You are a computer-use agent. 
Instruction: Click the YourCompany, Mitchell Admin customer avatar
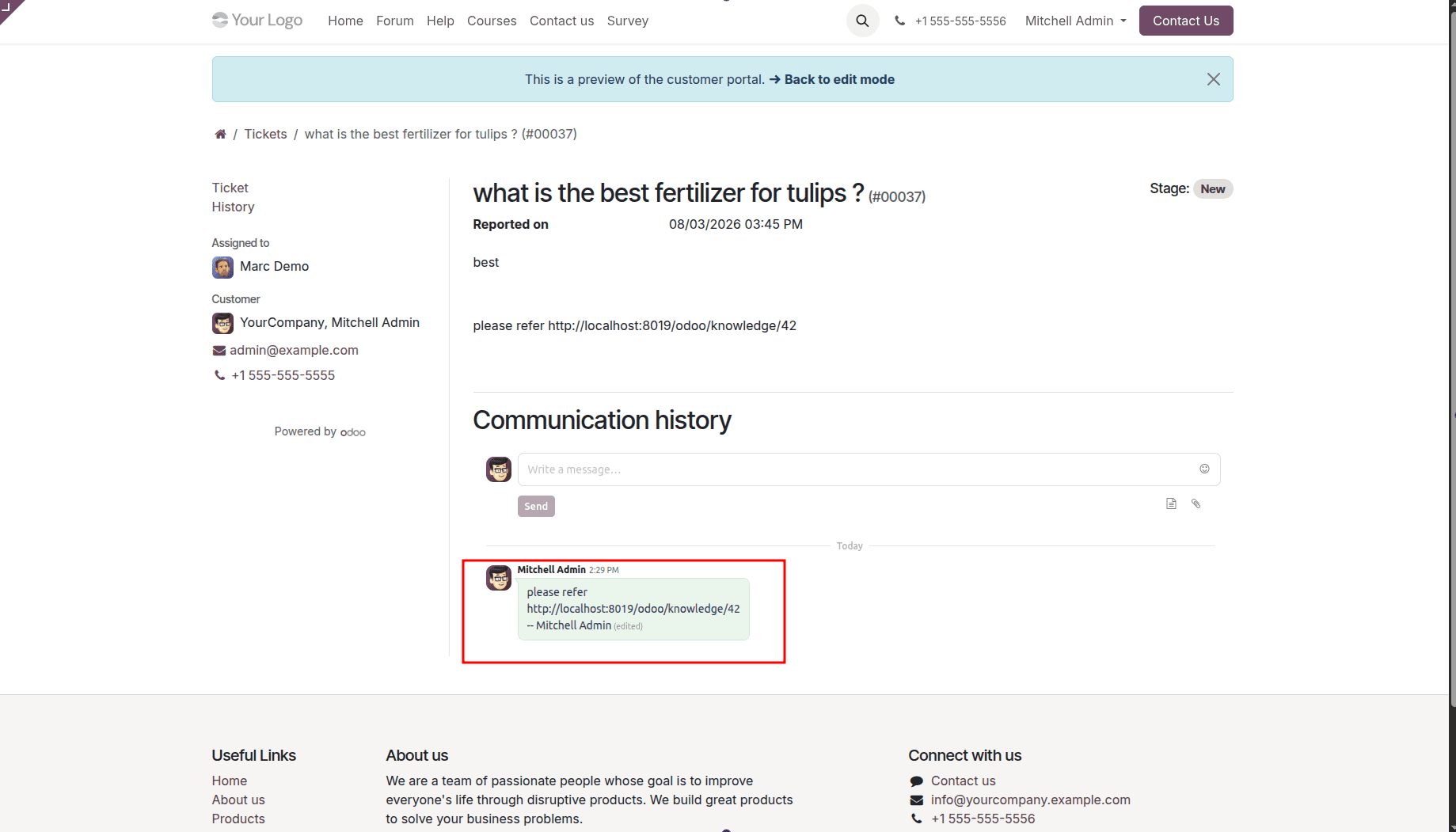[222, 323]
